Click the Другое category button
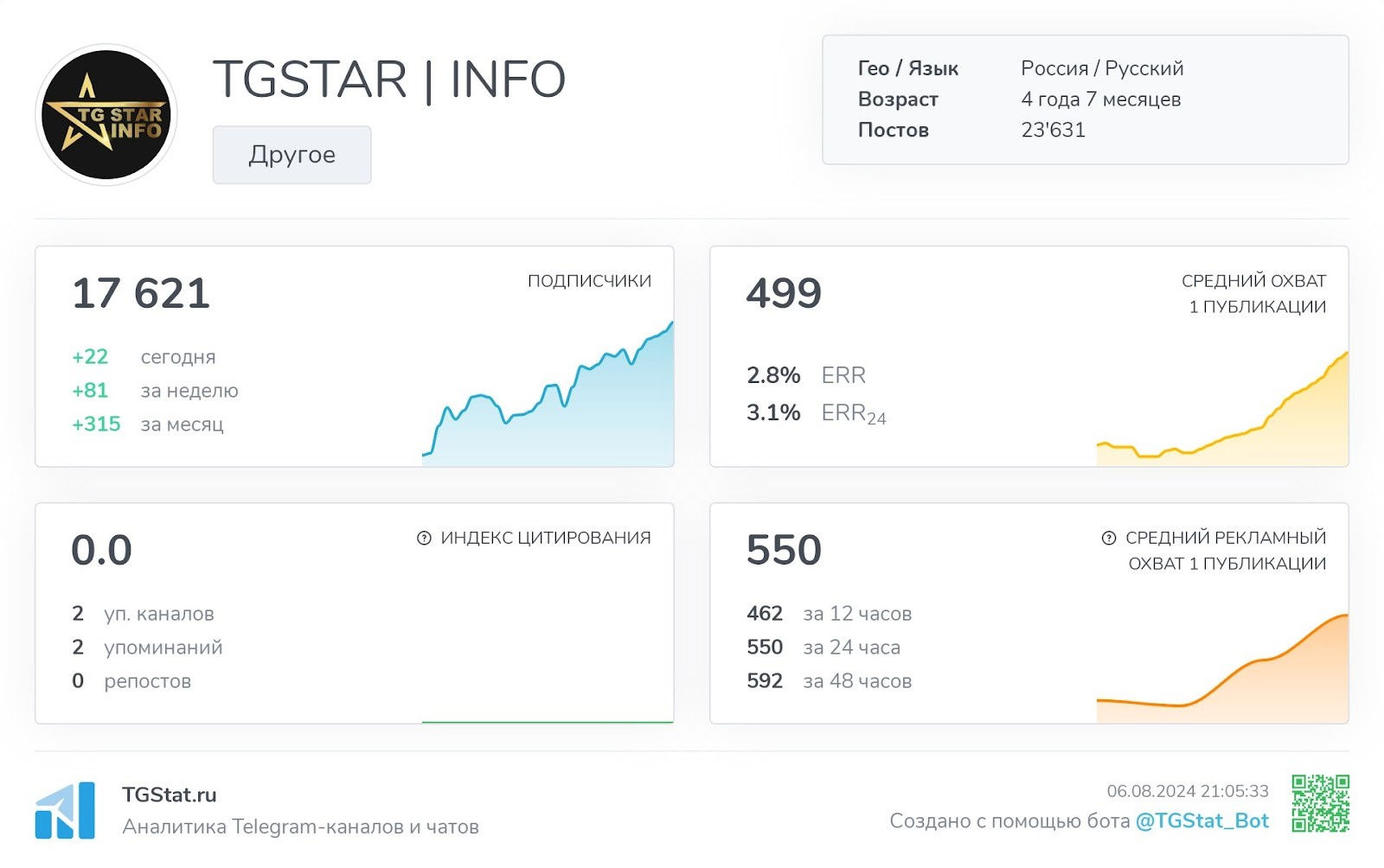 [x=292, y=155]
